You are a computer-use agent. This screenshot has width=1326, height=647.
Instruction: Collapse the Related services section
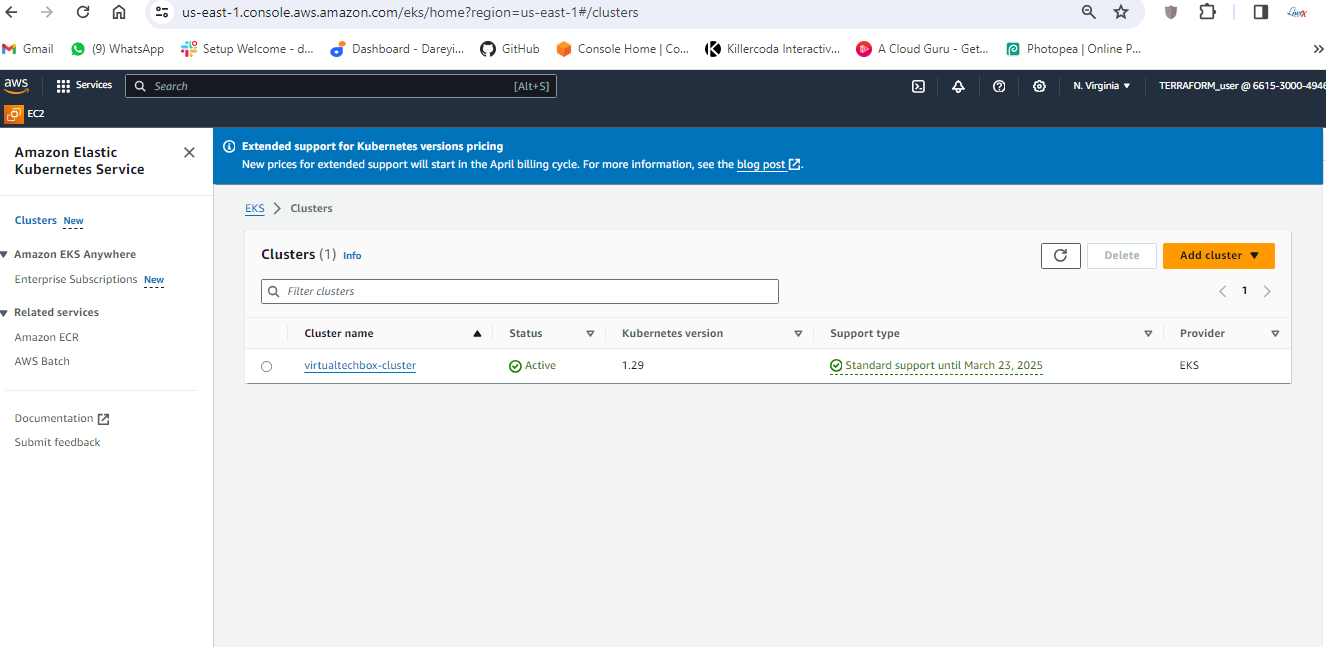(5, 313)
